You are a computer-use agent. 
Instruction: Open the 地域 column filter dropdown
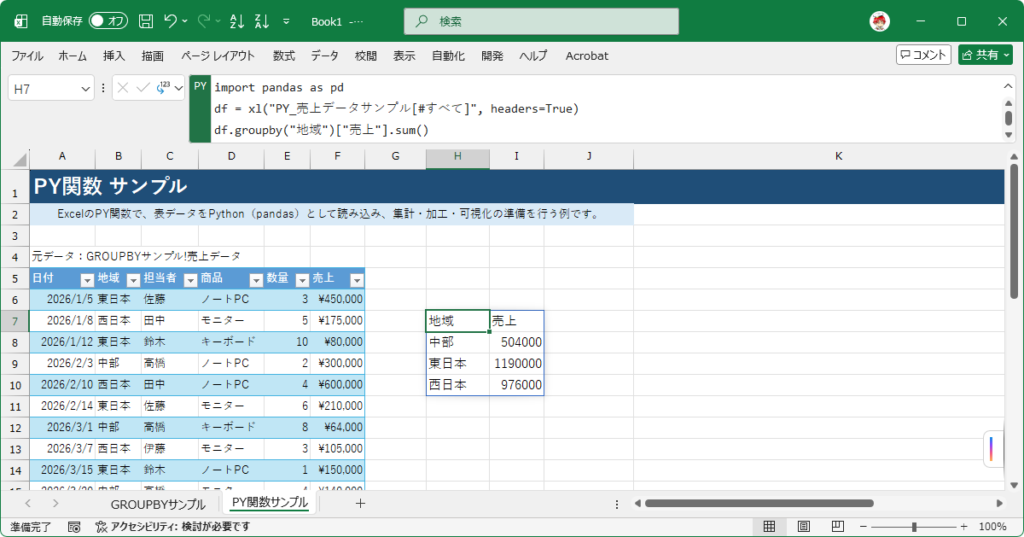point(133,280)
